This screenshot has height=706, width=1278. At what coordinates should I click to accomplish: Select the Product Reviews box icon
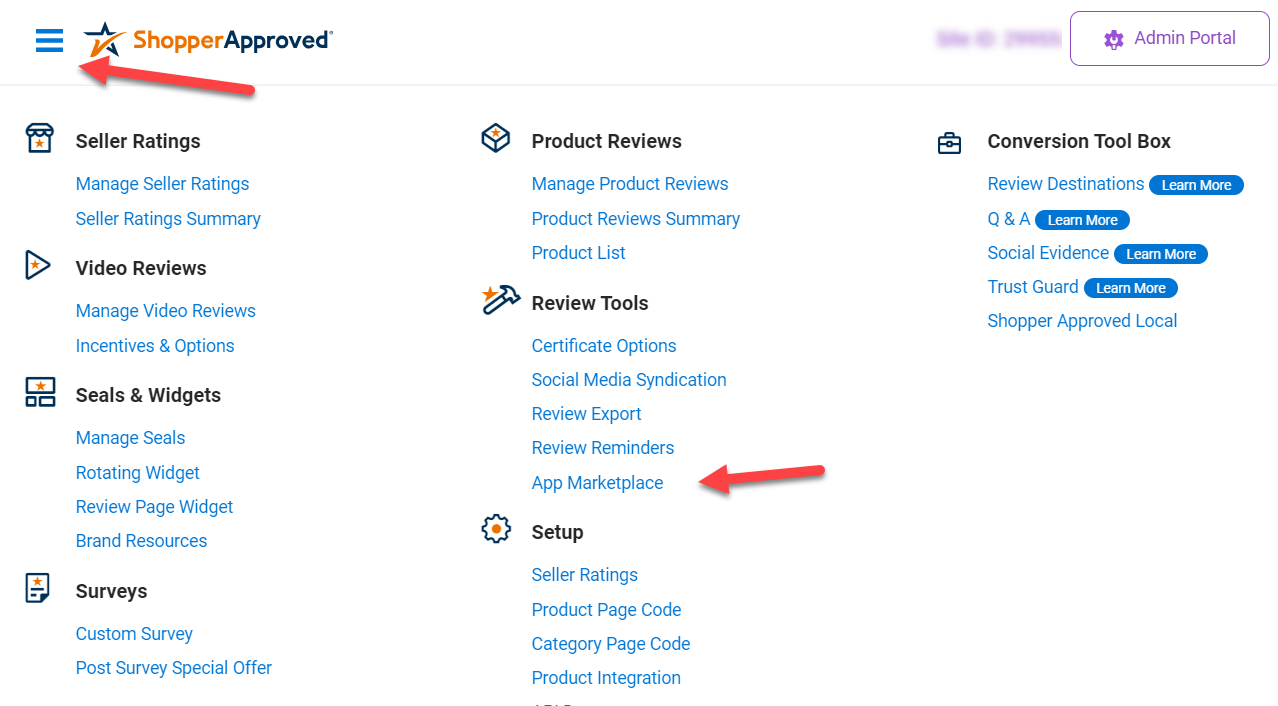[495, 138]
